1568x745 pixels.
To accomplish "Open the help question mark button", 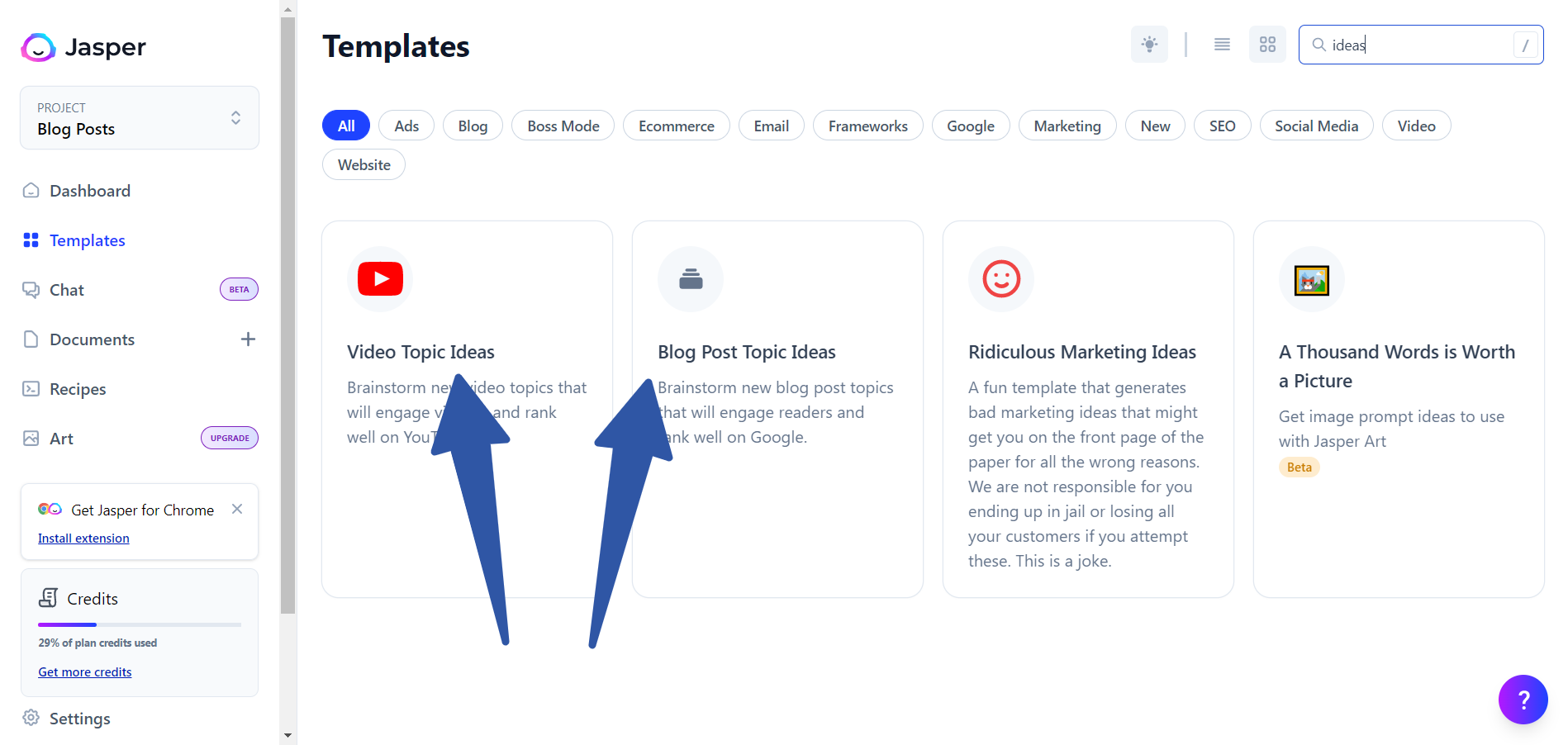I will coord(1523,700).
